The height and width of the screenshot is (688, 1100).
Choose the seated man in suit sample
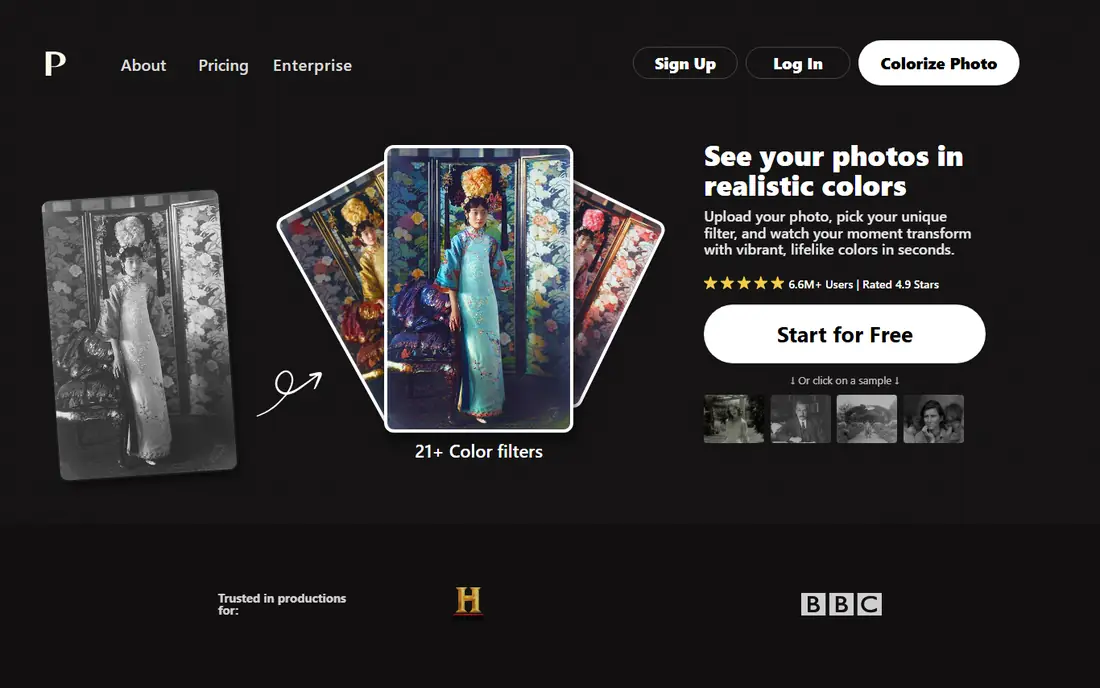pyautogui.click(x=800, y=419)
